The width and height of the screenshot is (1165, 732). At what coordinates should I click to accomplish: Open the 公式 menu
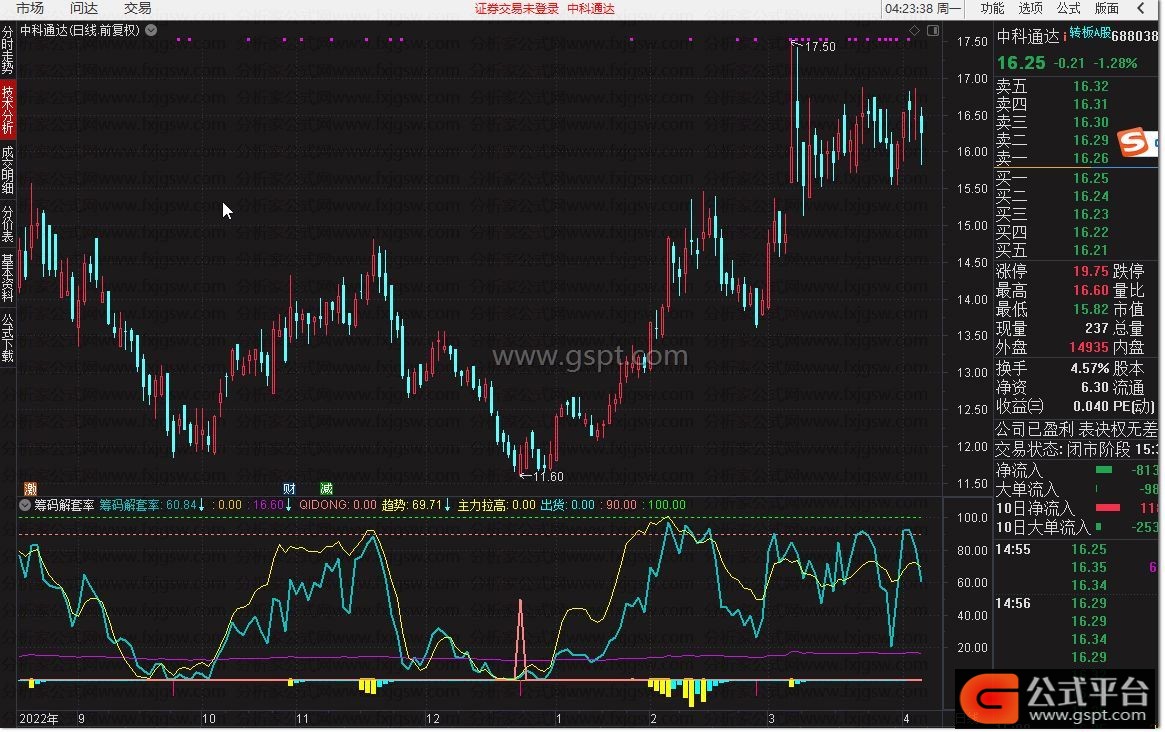(1068, 8)
